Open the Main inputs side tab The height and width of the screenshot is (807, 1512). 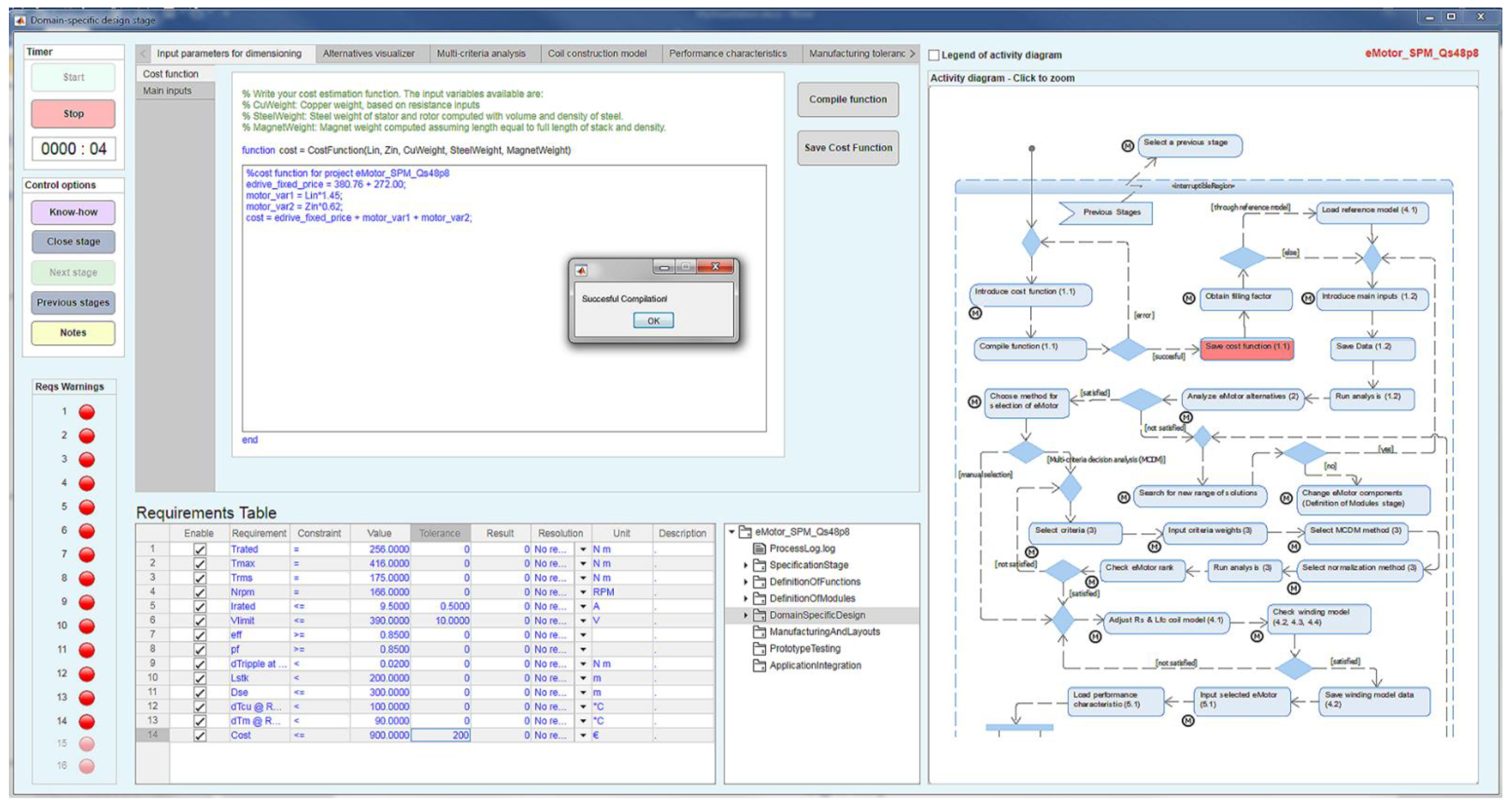click(167, 90)
